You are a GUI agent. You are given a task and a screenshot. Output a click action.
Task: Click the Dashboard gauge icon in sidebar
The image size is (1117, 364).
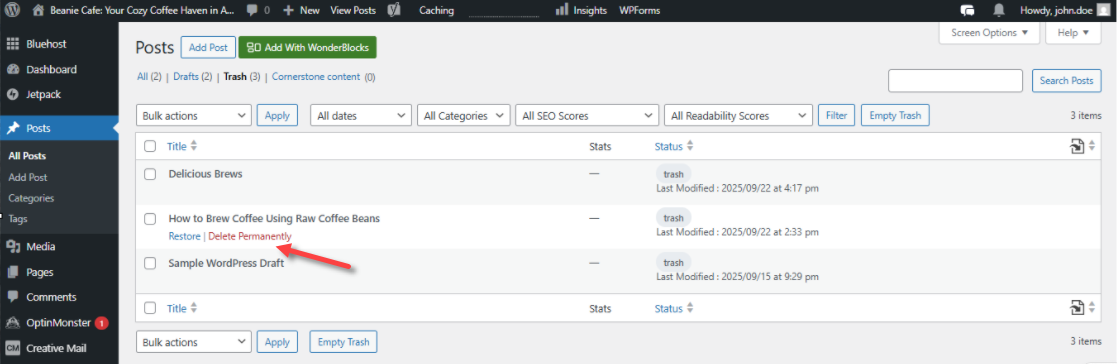point(12,70)
